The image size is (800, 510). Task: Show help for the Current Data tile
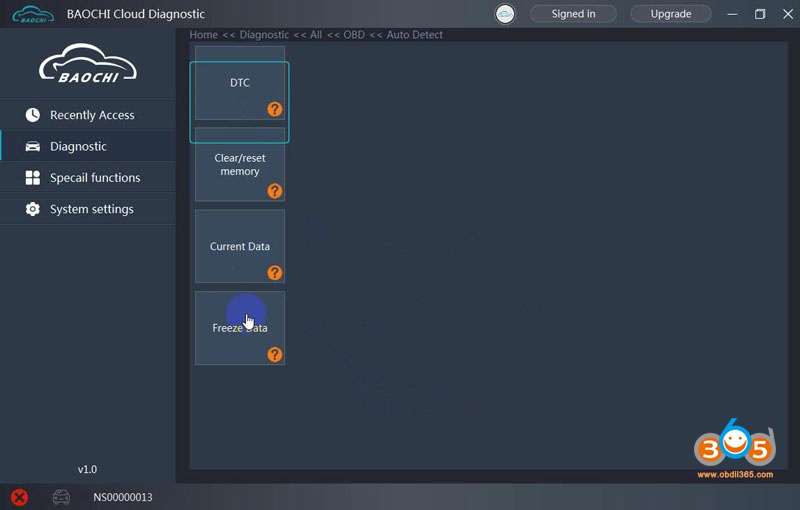pyautogui.click(x=274, y=273)
